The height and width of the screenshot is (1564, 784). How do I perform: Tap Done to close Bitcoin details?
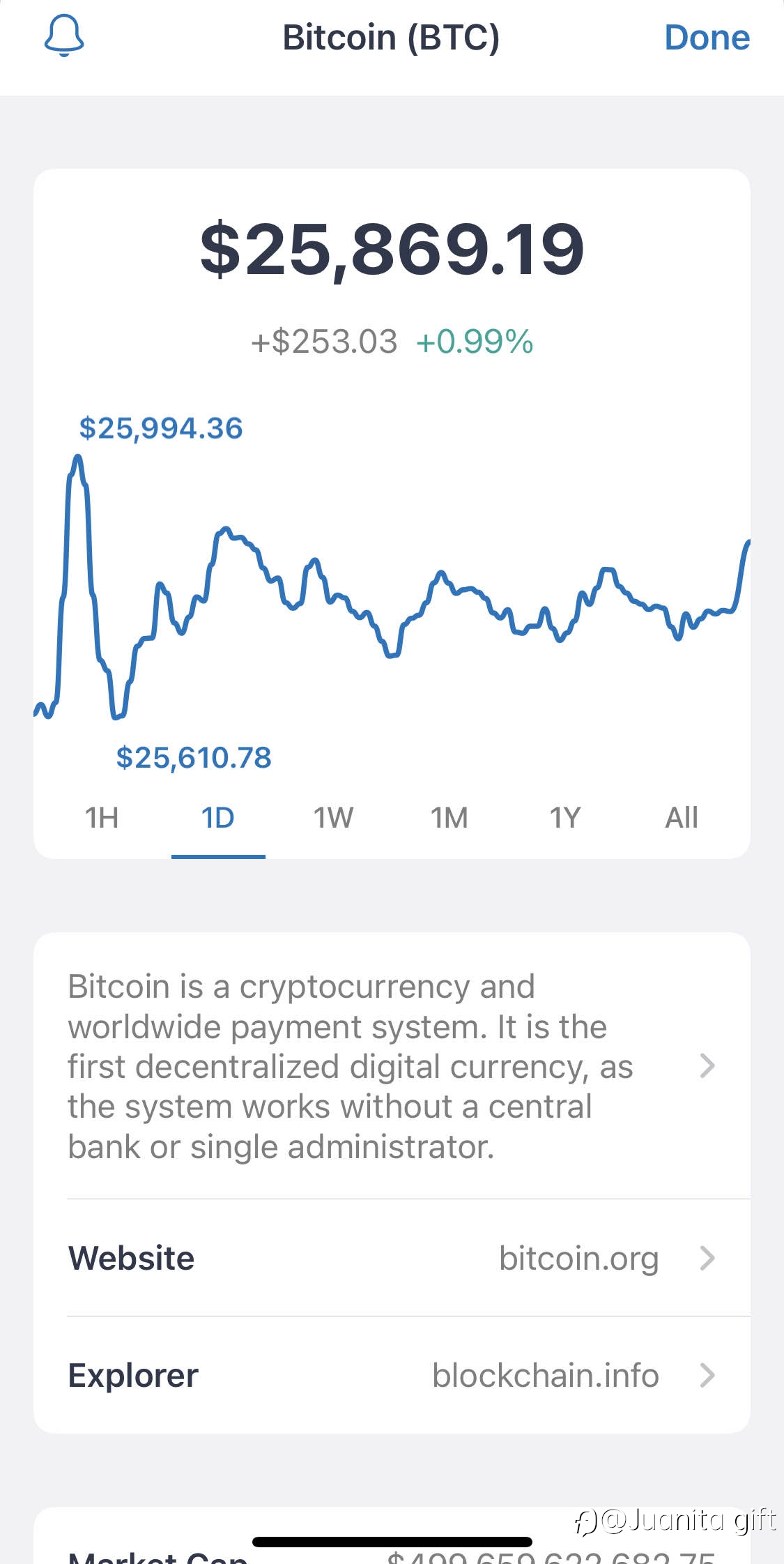coord(707,38)
